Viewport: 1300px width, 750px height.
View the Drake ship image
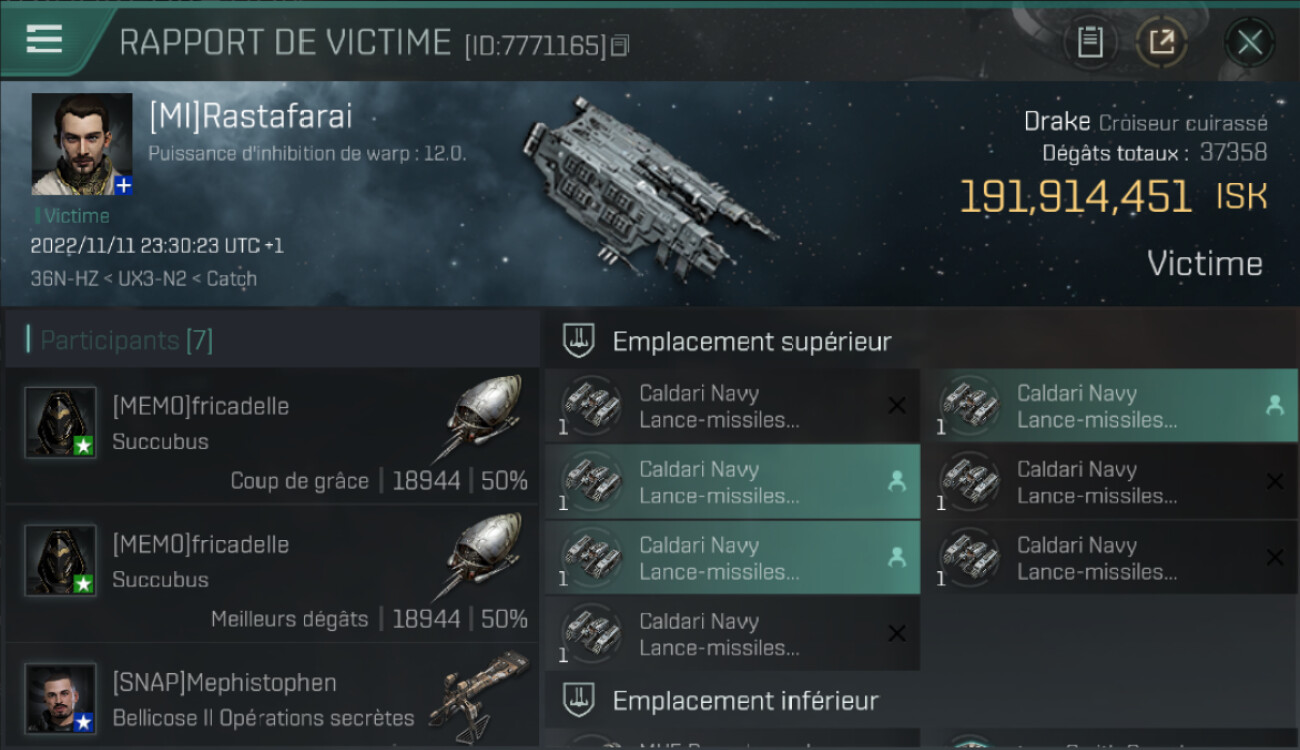pyautogui.click(x=650, y=185)
